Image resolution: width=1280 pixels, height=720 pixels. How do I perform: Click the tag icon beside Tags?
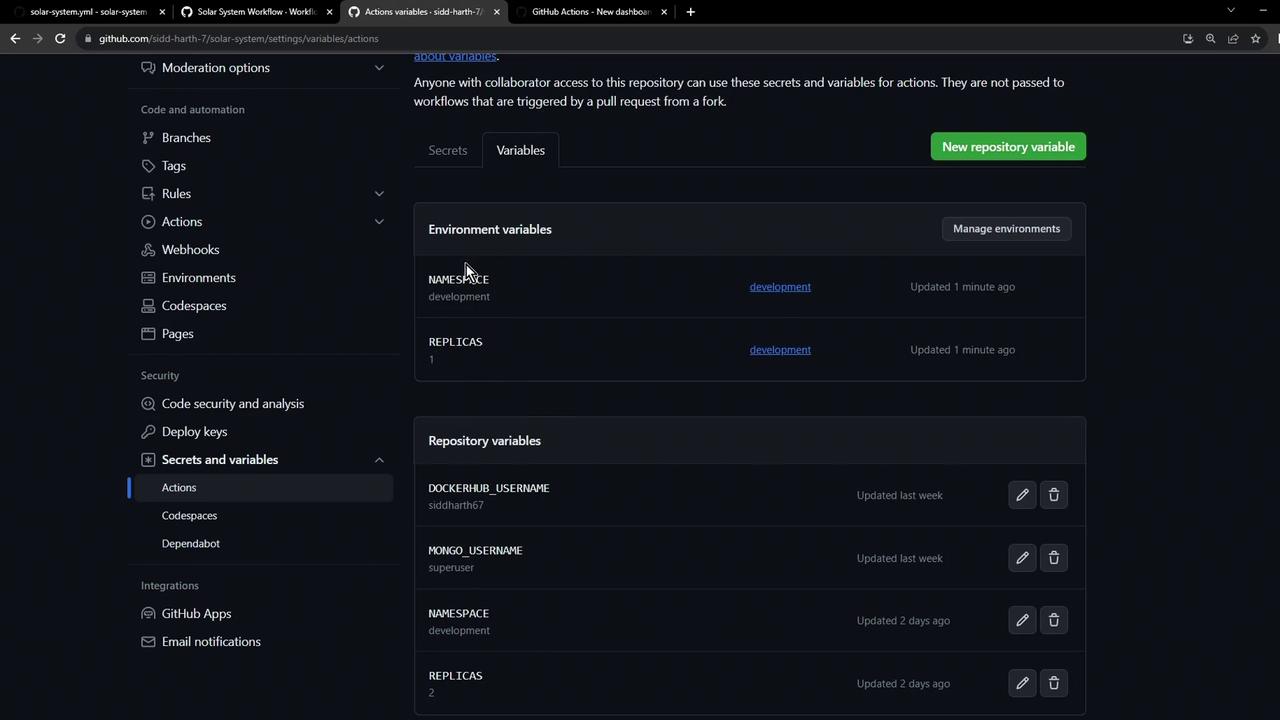pos(148,166)
